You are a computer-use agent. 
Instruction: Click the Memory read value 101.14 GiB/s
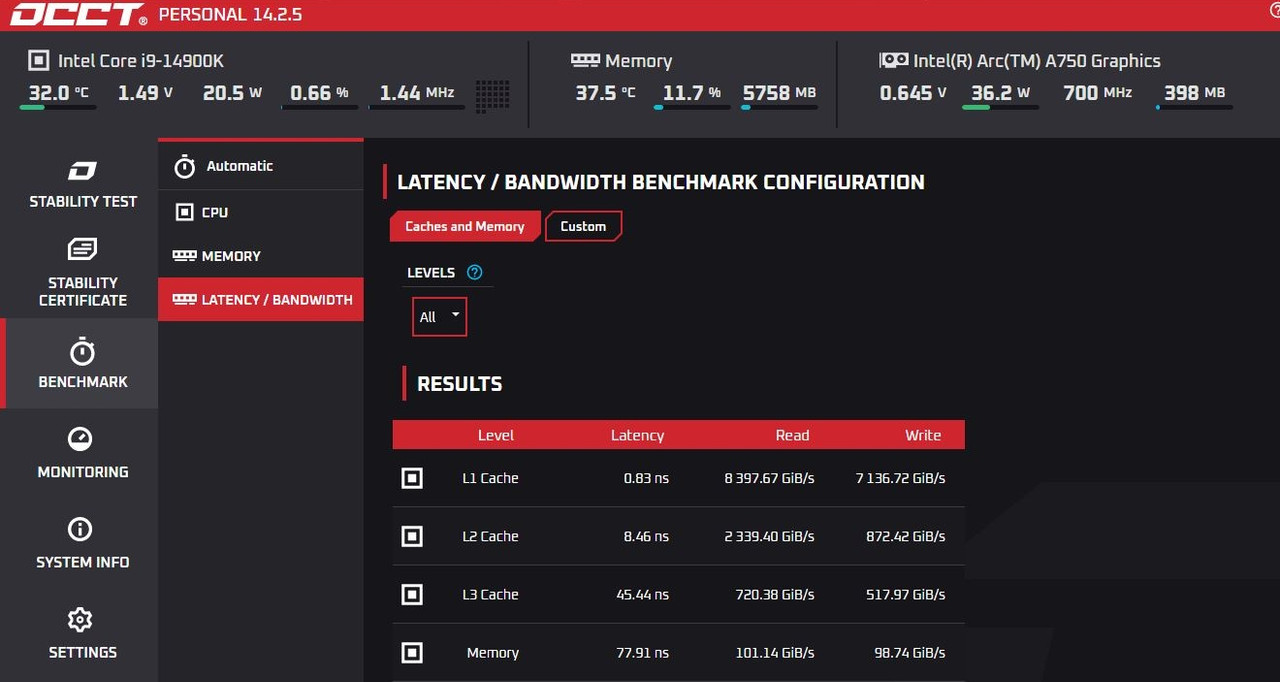775,652
